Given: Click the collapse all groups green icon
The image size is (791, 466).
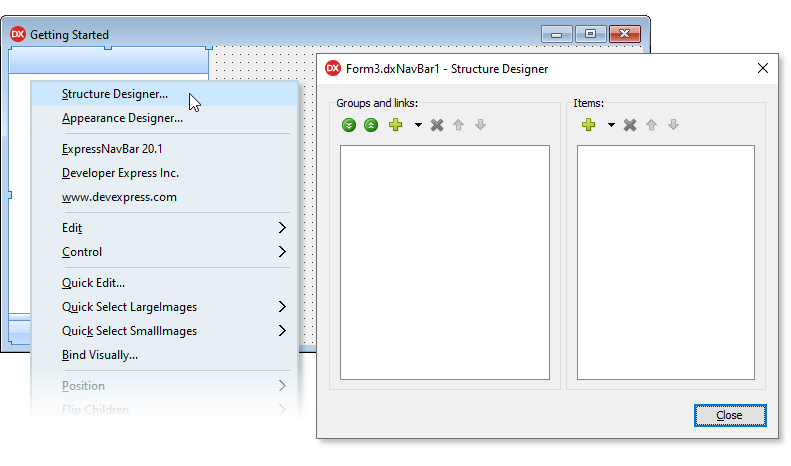Looking at the screenshot, I should [x=371, y=125].
